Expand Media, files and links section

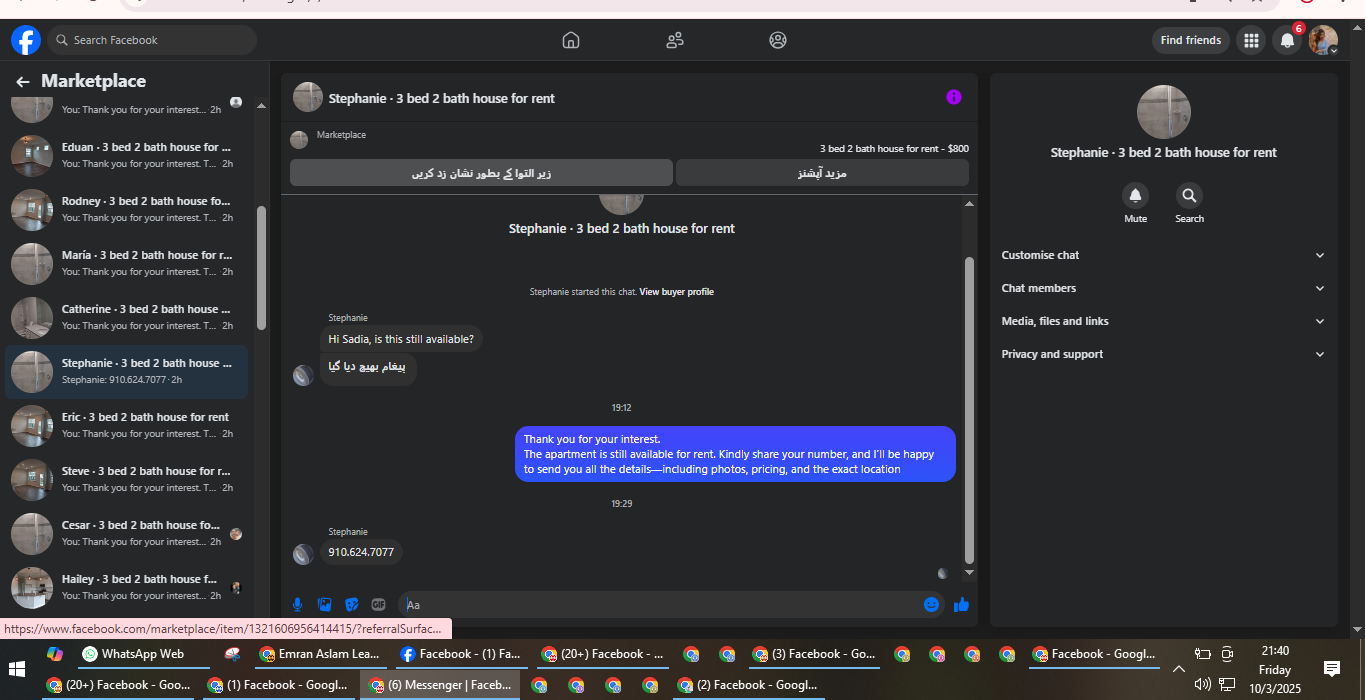(x=1164, y=321)
